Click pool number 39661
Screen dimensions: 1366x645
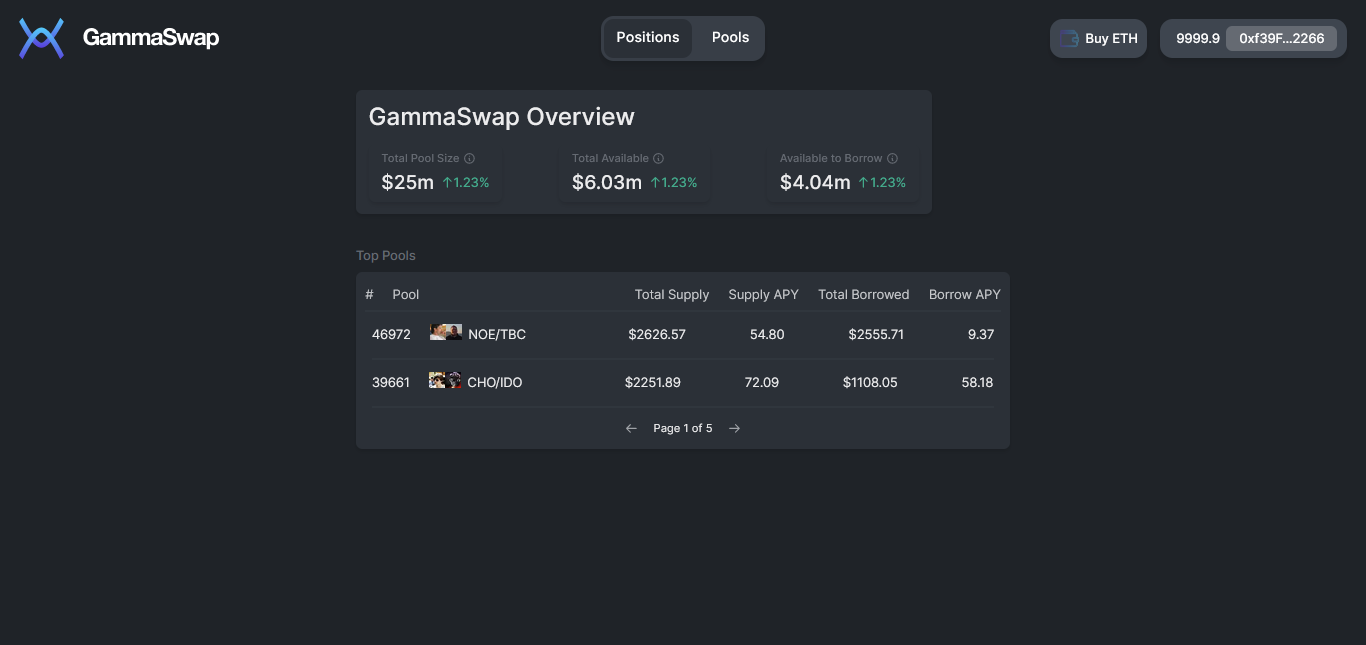point(391,383)
